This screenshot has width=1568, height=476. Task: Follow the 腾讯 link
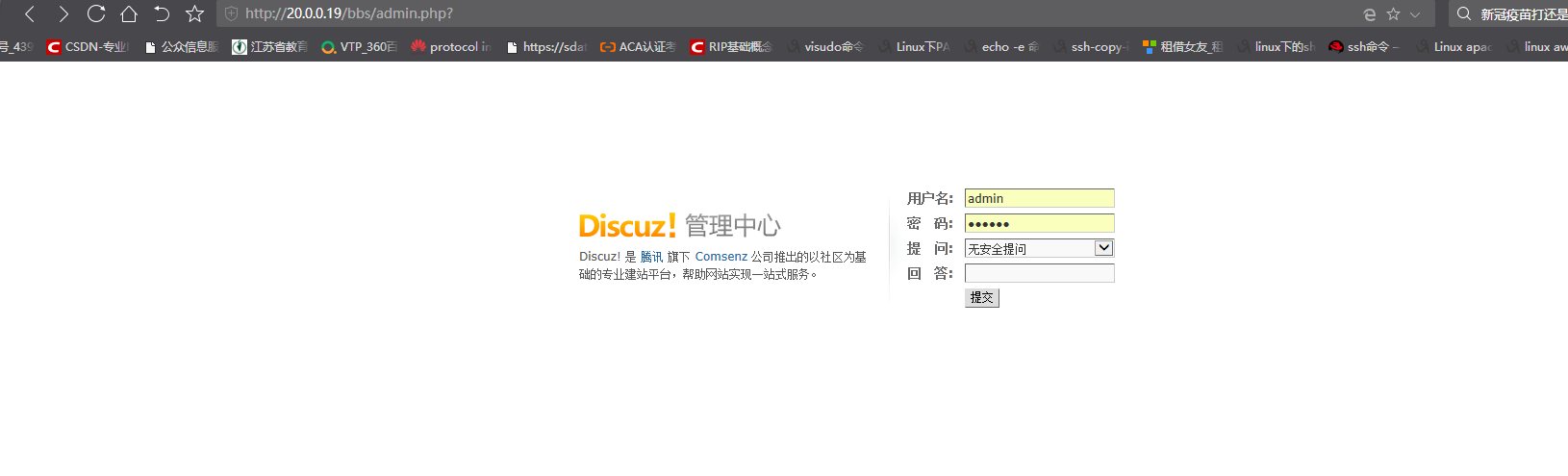point(651,257)
